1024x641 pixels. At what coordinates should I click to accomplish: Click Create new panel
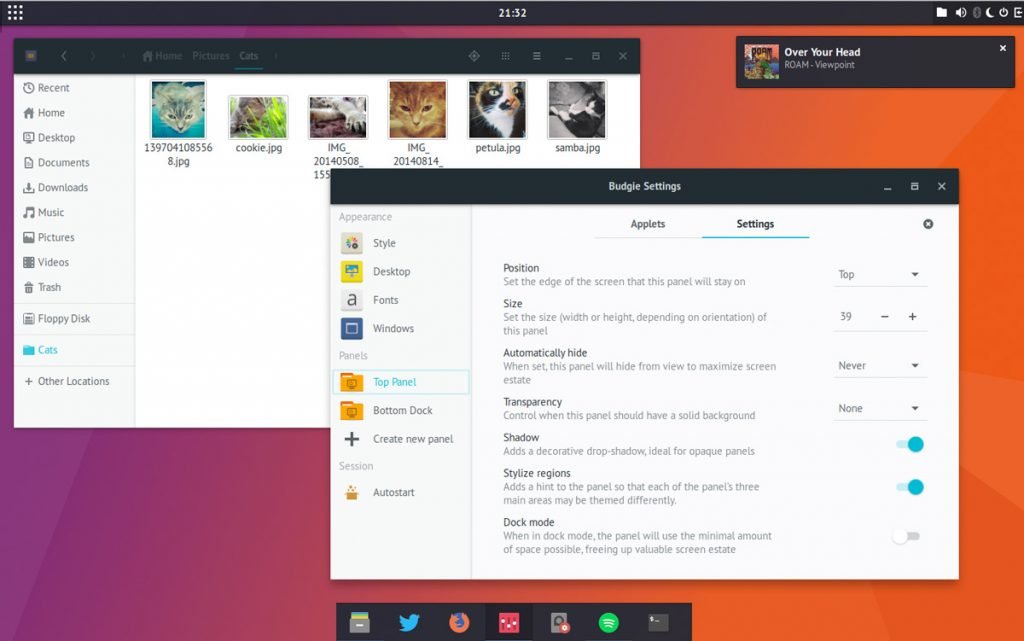[x=401, y=439]
